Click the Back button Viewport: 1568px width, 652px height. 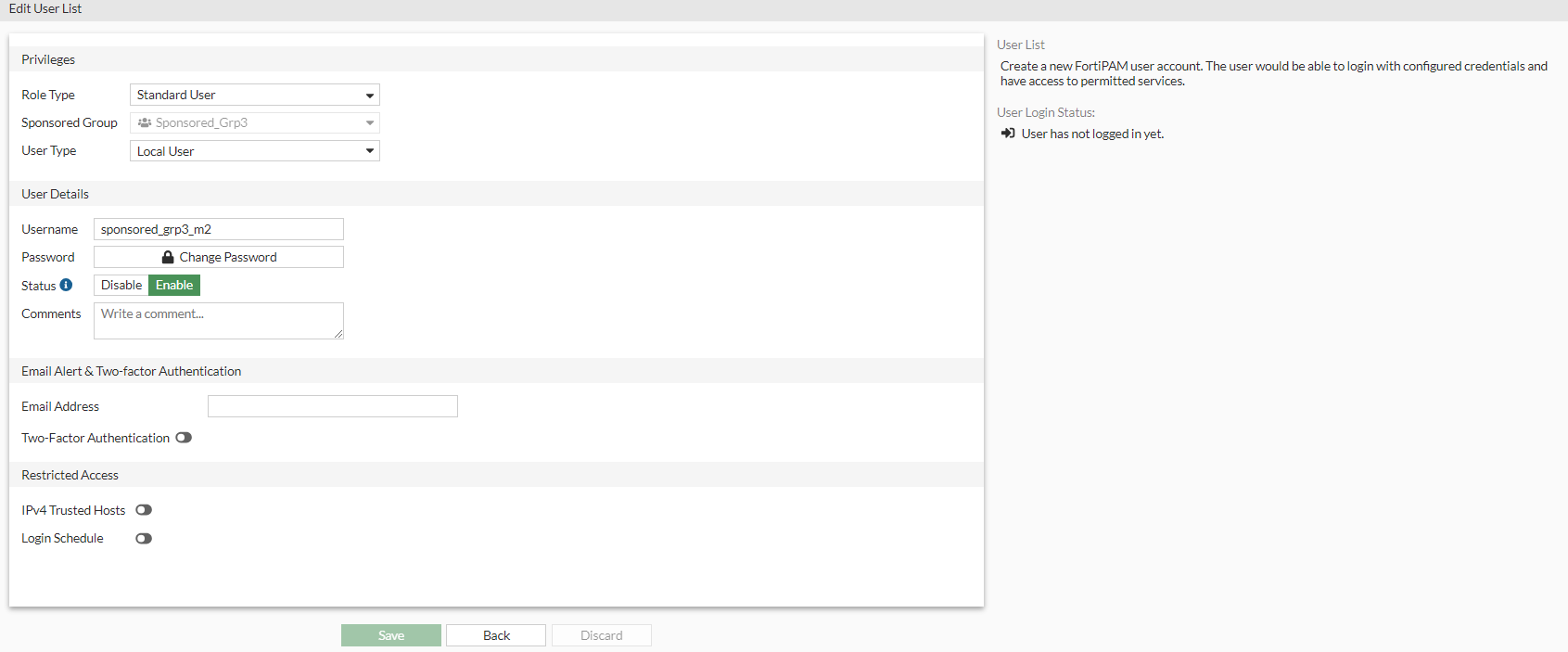pos(496,635)
